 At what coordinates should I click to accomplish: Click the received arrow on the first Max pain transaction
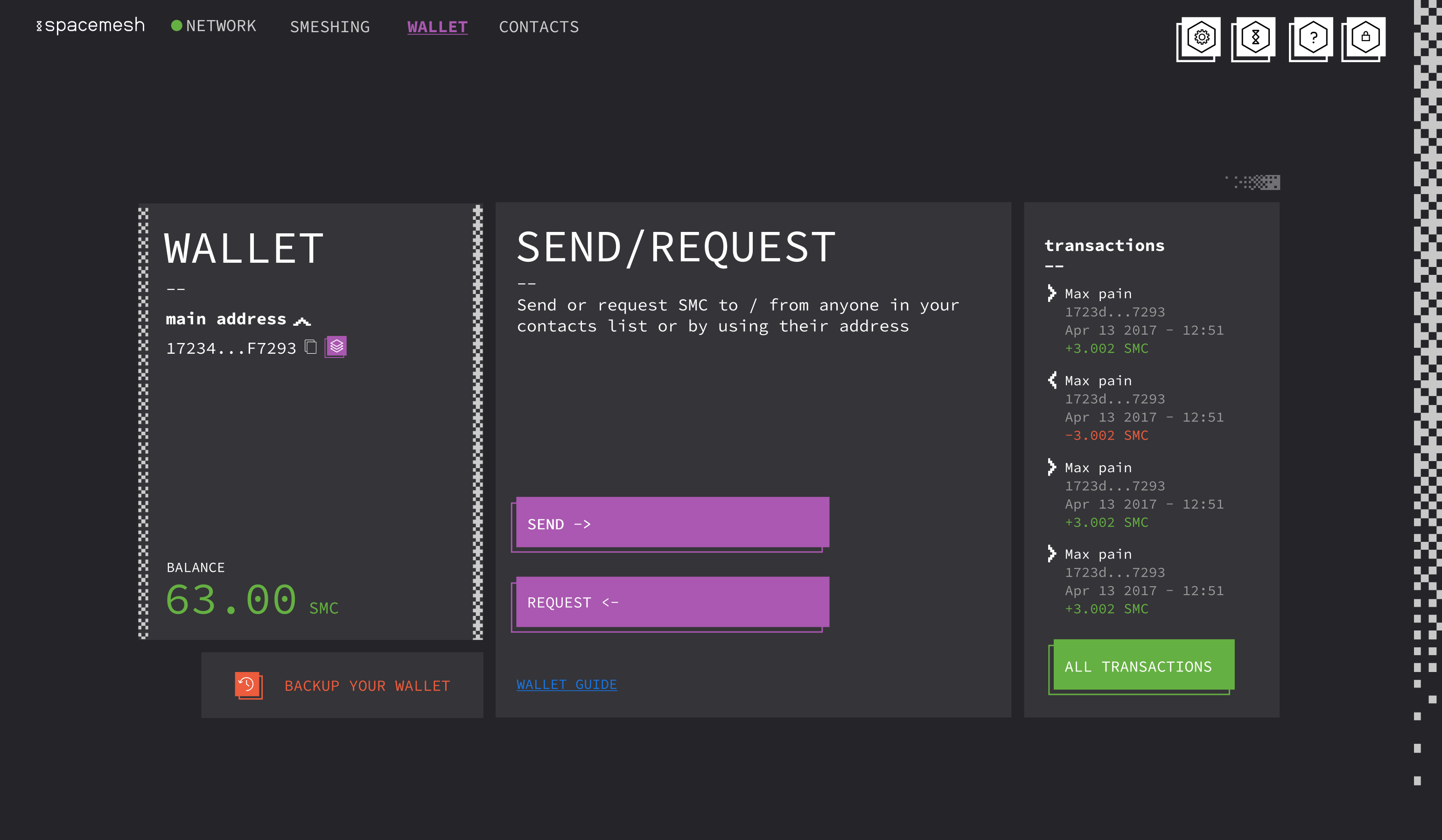(1052, 294)
